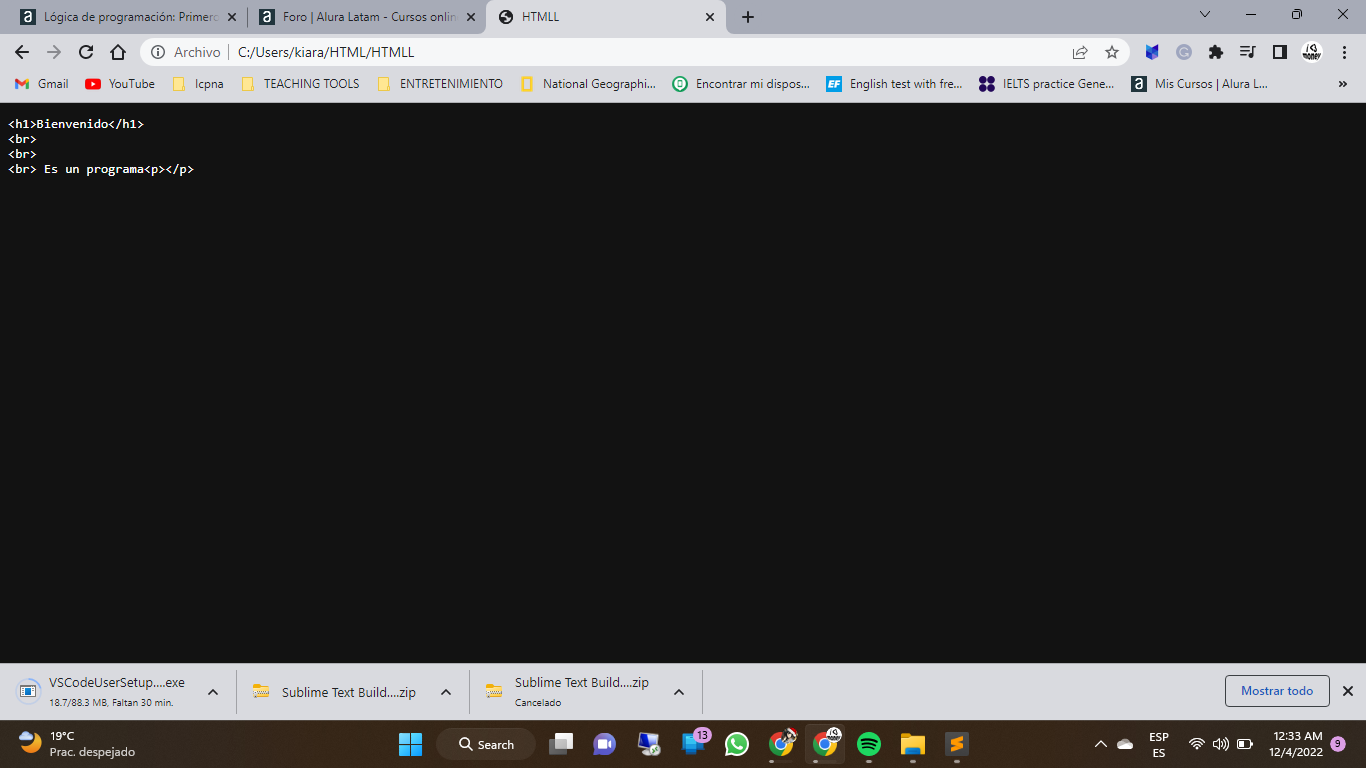The height and width of the screenshot is (768, 1366).
Task: Toggle the browser side panel
Action: 1279,52
